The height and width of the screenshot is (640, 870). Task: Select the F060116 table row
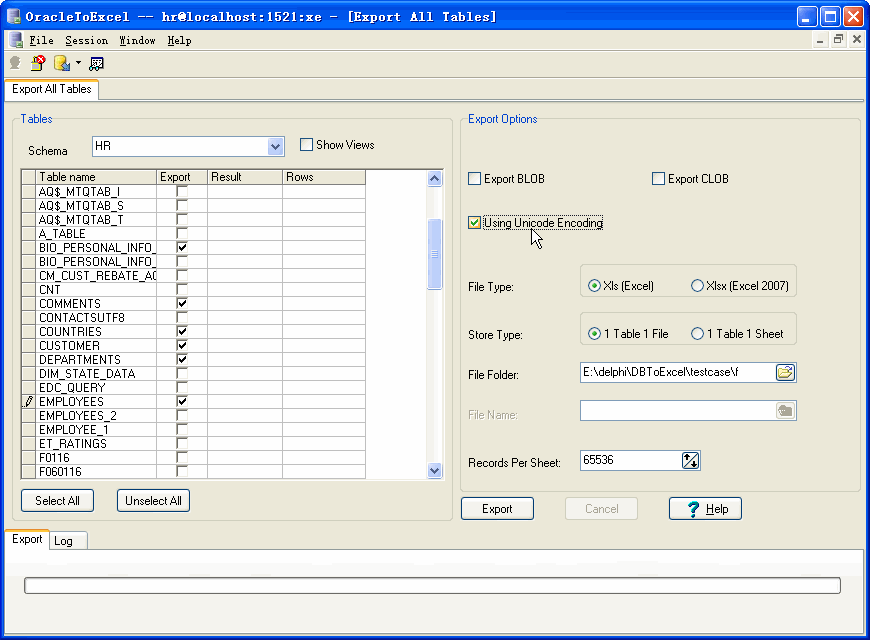193,472
